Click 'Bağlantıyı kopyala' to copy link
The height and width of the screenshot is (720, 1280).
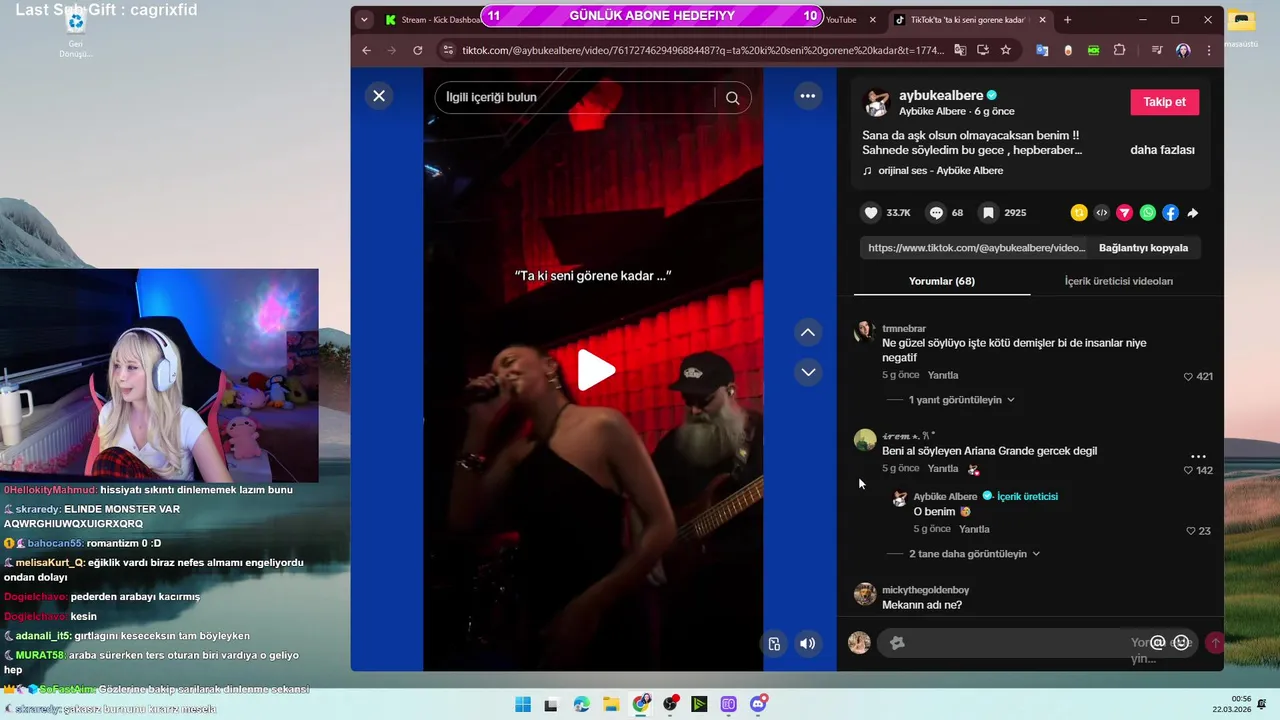(1143, 248)
